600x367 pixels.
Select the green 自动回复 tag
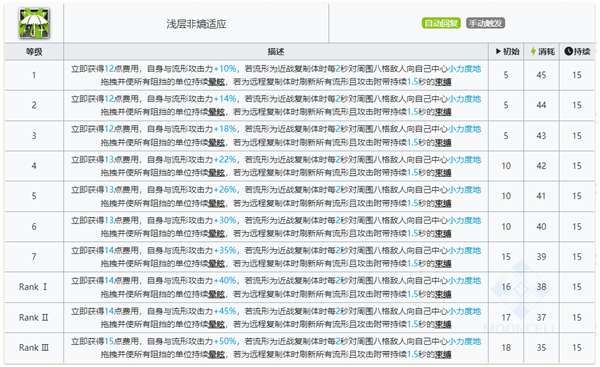[x=441, y=23]
